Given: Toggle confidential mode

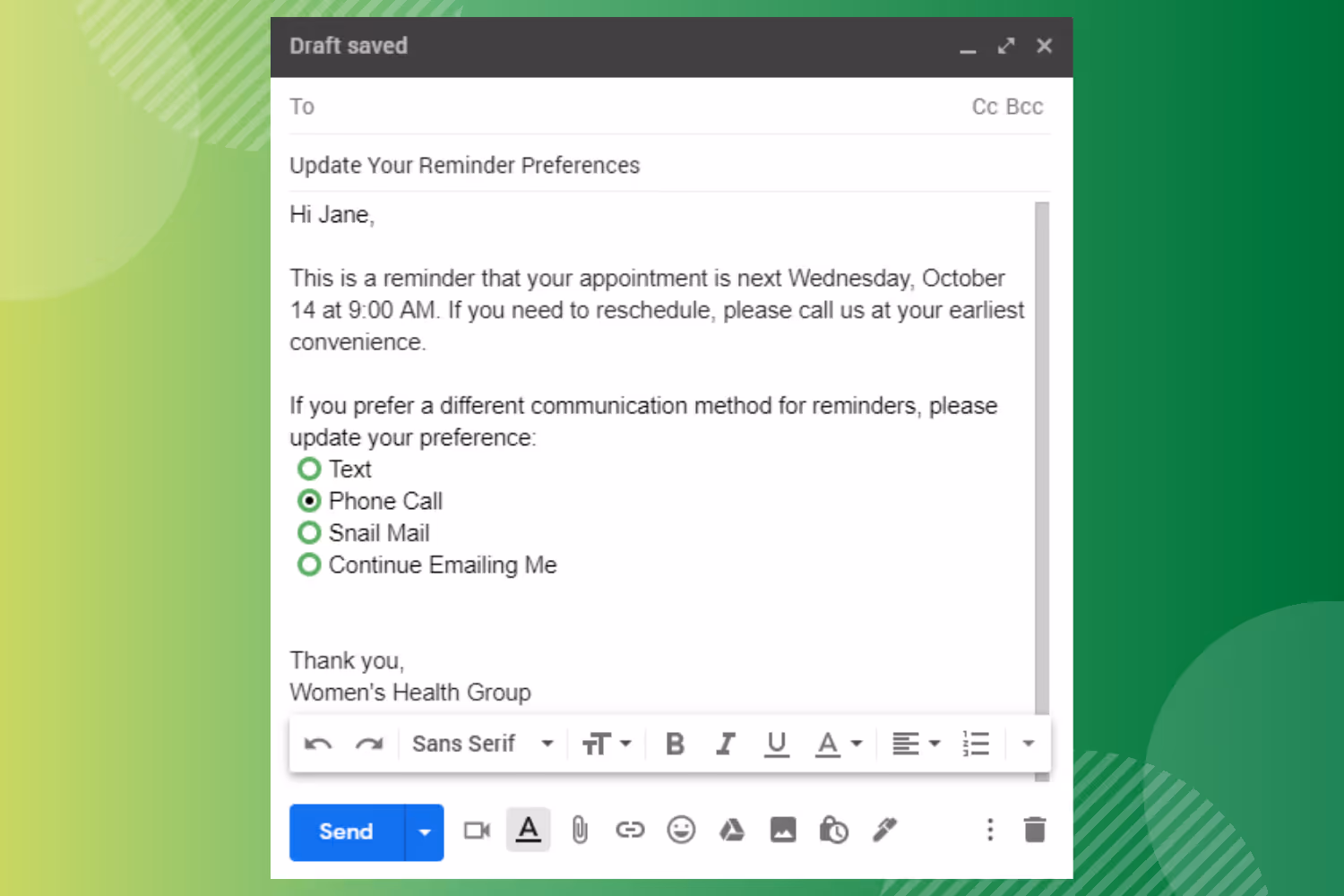Looking at the screenshot, I should (x=833, y=830).
